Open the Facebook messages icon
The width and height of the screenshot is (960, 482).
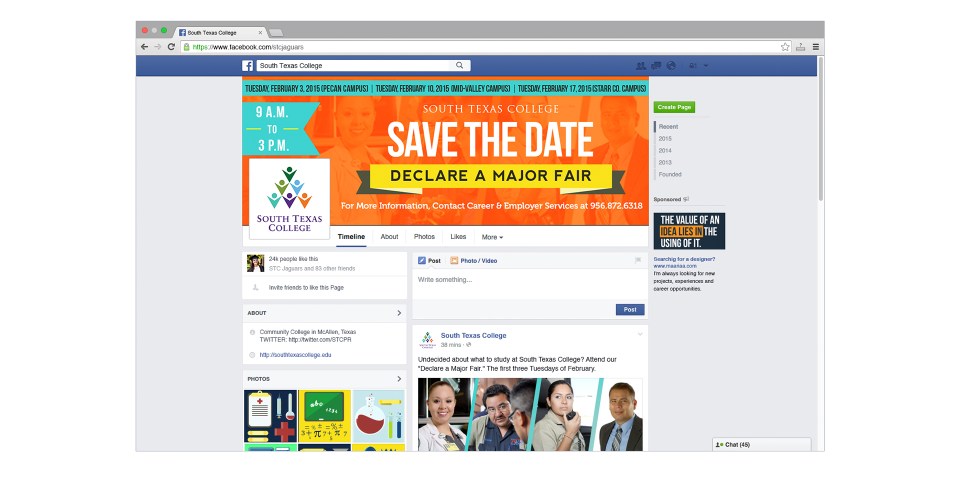point(656,66)
